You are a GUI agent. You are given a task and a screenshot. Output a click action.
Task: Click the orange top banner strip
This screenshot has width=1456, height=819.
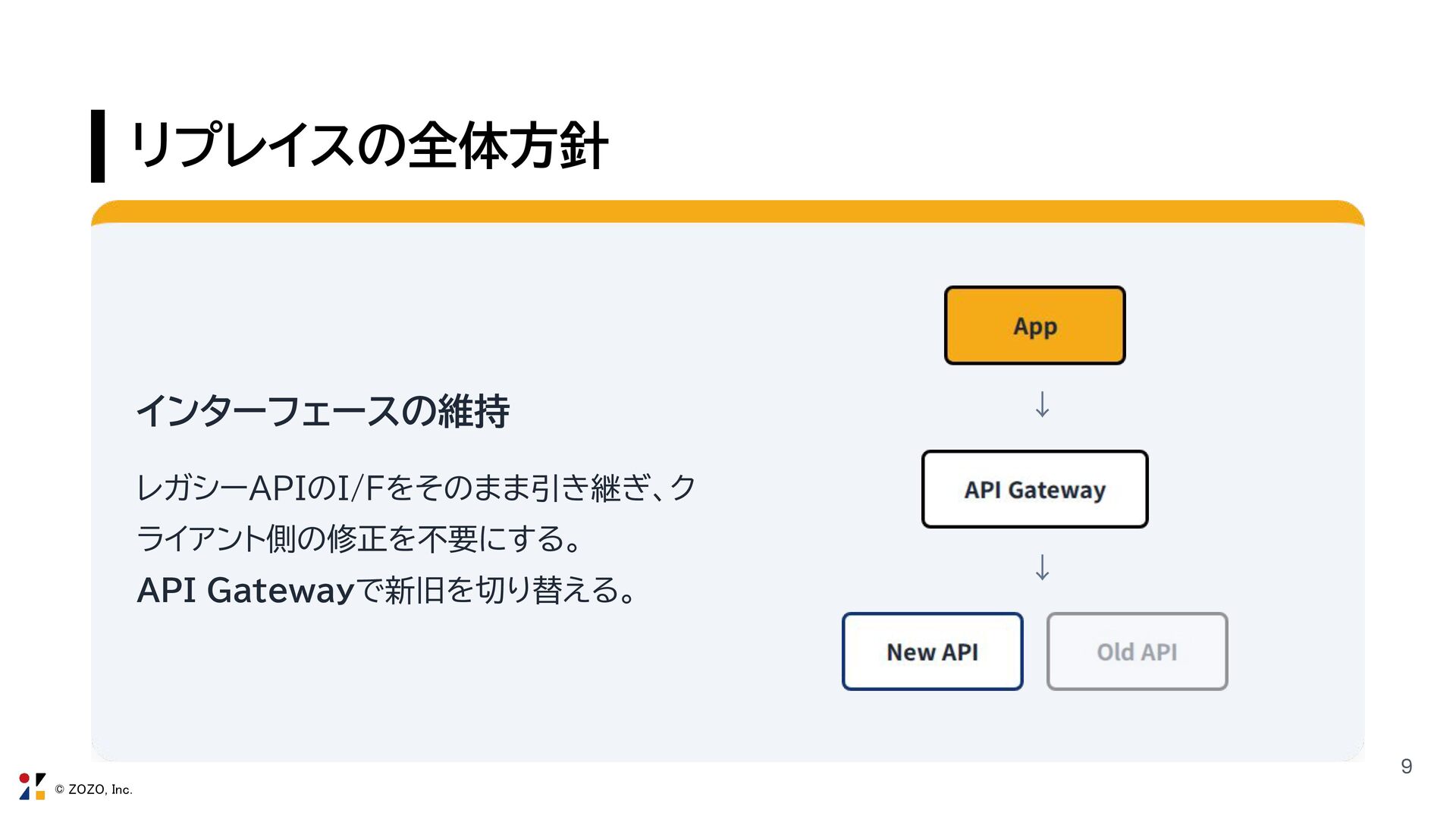pos(727,212)
